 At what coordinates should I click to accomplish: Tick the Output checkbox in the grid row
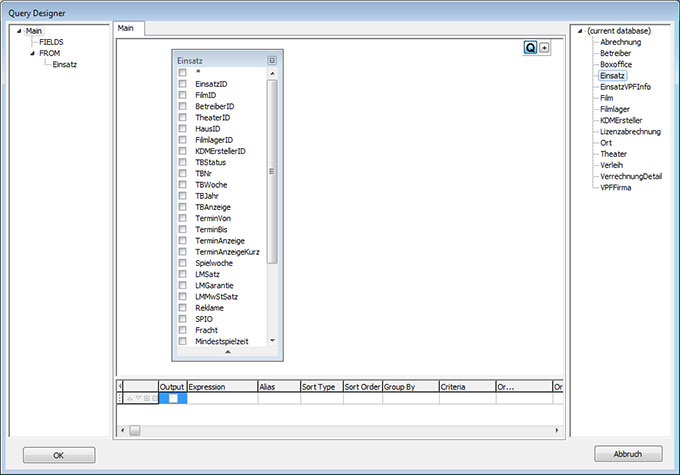pos(172,398)
